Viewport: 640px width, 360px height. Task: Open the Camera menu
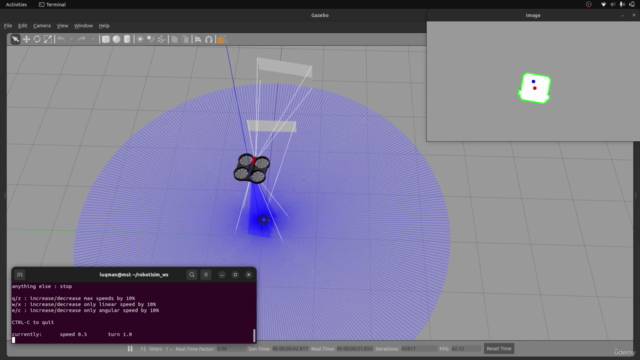point(42,26)
